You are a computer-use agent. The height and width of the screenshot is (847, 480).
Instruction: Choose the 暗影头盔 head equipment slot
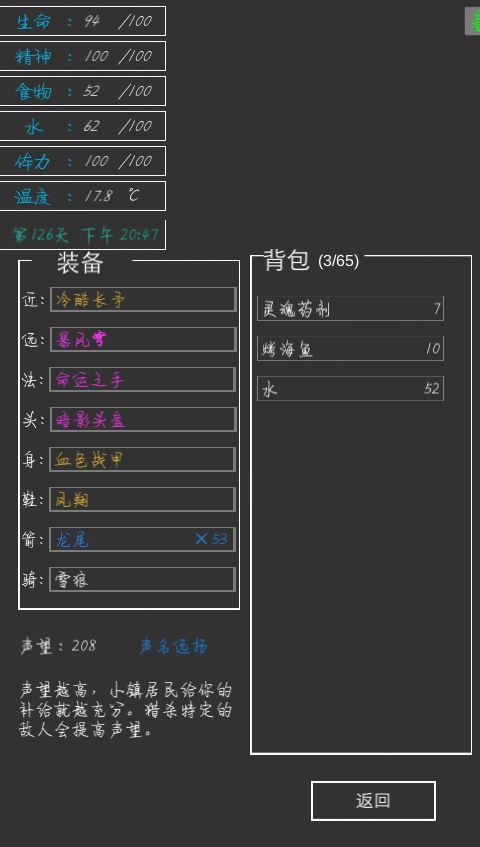point(143,419)
